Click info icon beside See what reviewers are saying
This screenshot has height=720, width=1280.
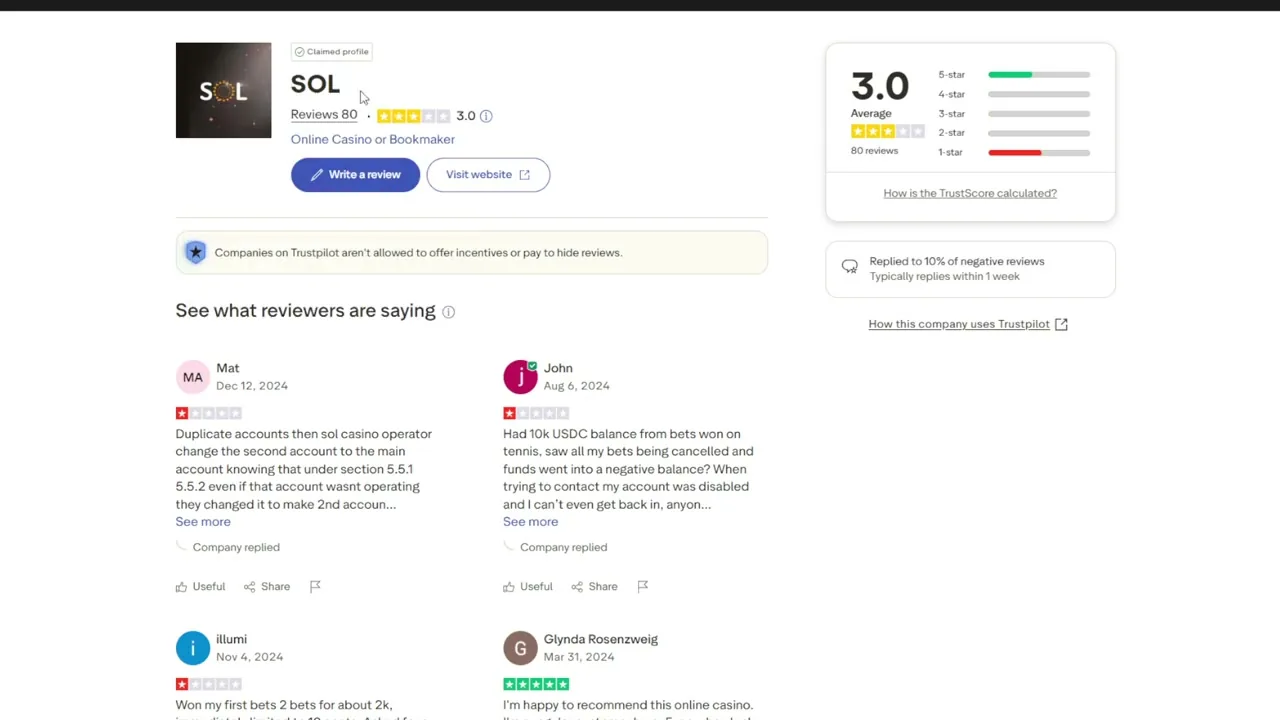pos(449,312)
